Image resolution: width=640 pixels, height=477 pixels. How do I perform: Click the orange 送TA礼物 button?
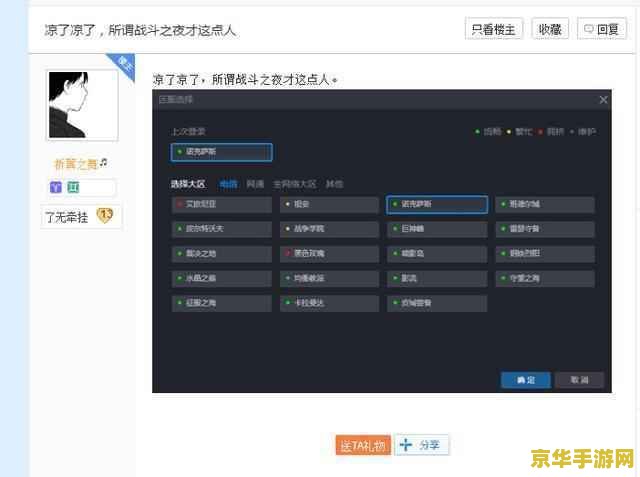tap(363, 445)
